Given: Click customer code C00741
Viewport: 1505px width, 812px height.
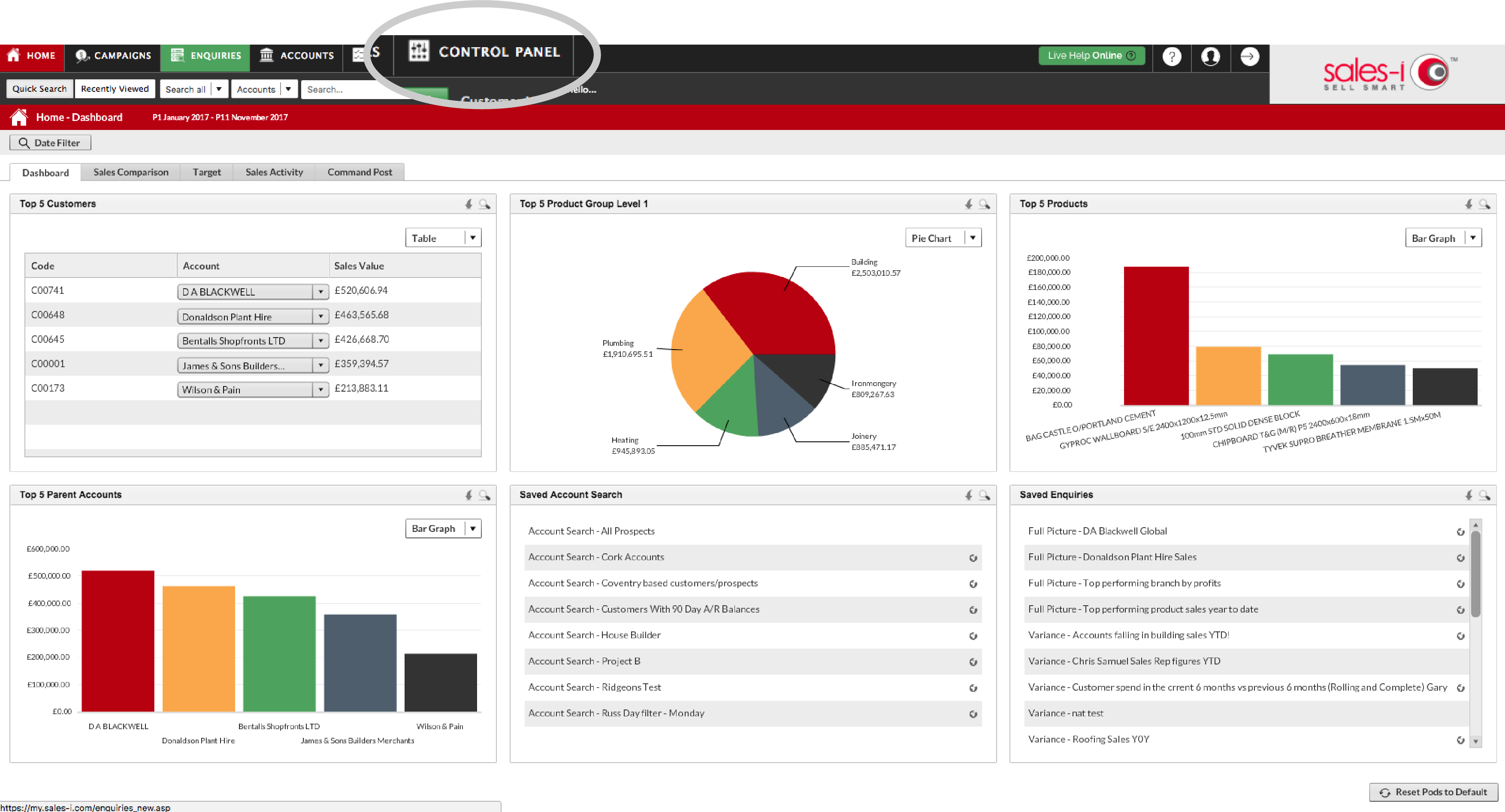Looking at the screenshot, I should pos(48,290).
